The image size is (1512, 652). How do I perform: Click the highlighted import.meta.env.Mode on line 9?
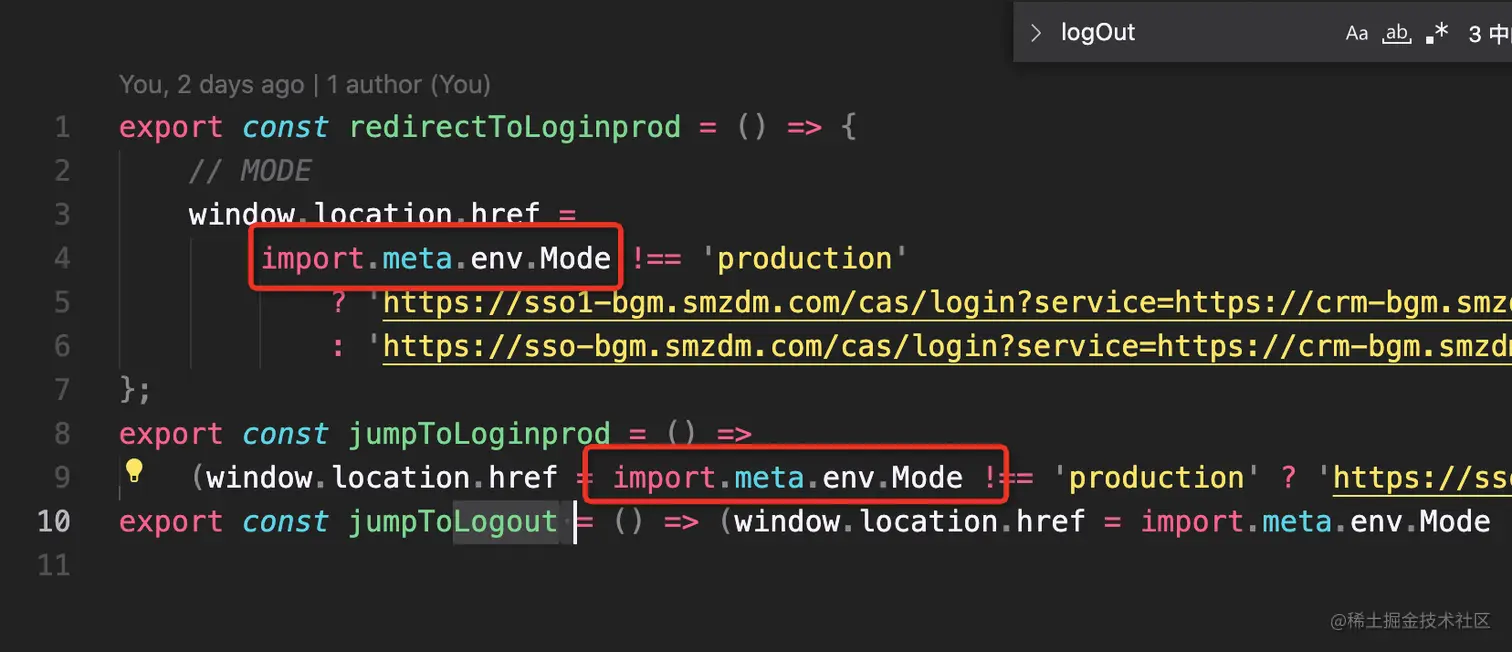pos(787,478)
